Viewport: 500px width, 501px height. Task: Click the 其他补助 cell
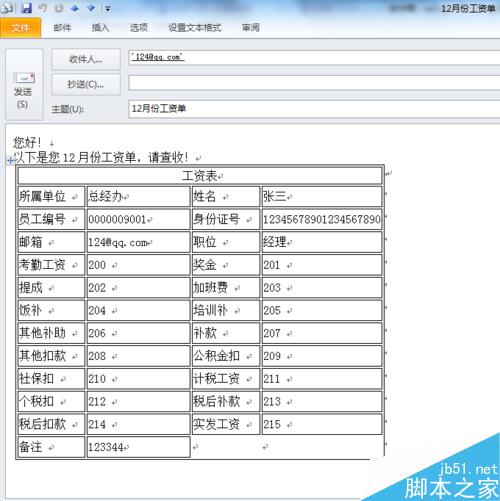51,333
